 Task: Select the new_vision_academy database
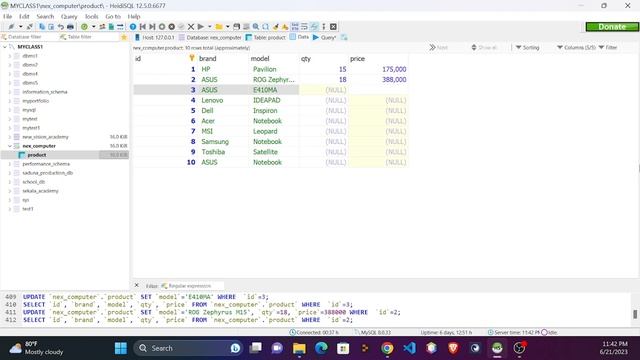pos(45,137)
